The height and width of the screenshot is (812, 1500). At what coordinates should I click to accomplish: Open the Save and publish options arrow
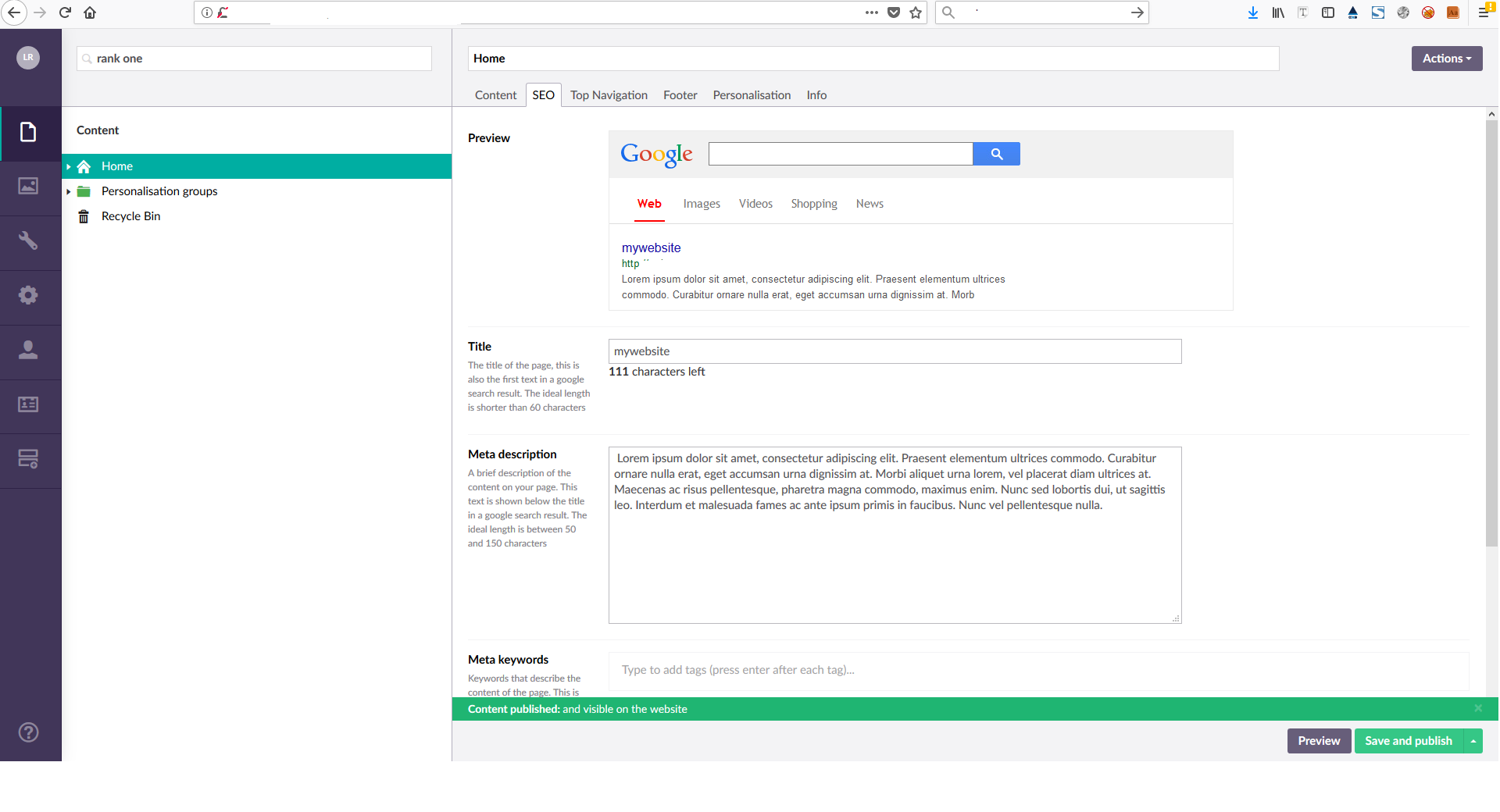coord(1473,741)
